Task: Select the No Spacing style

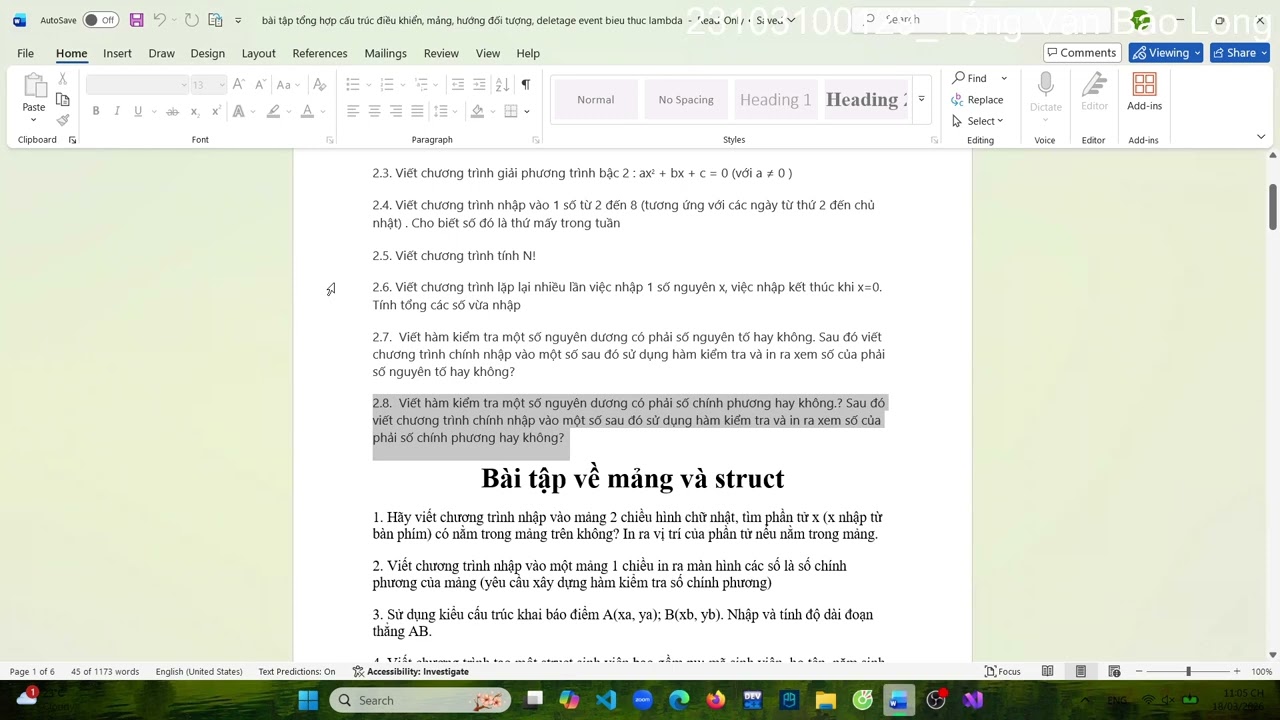Action: point(686,99)
